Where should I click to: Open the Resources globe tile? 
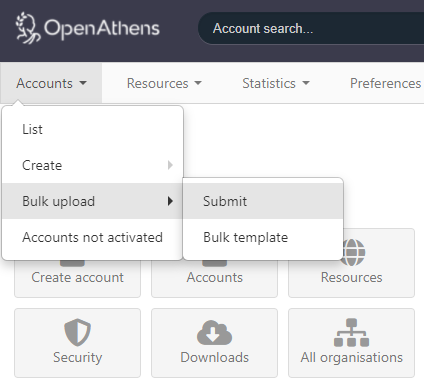[x=351, y=263]
